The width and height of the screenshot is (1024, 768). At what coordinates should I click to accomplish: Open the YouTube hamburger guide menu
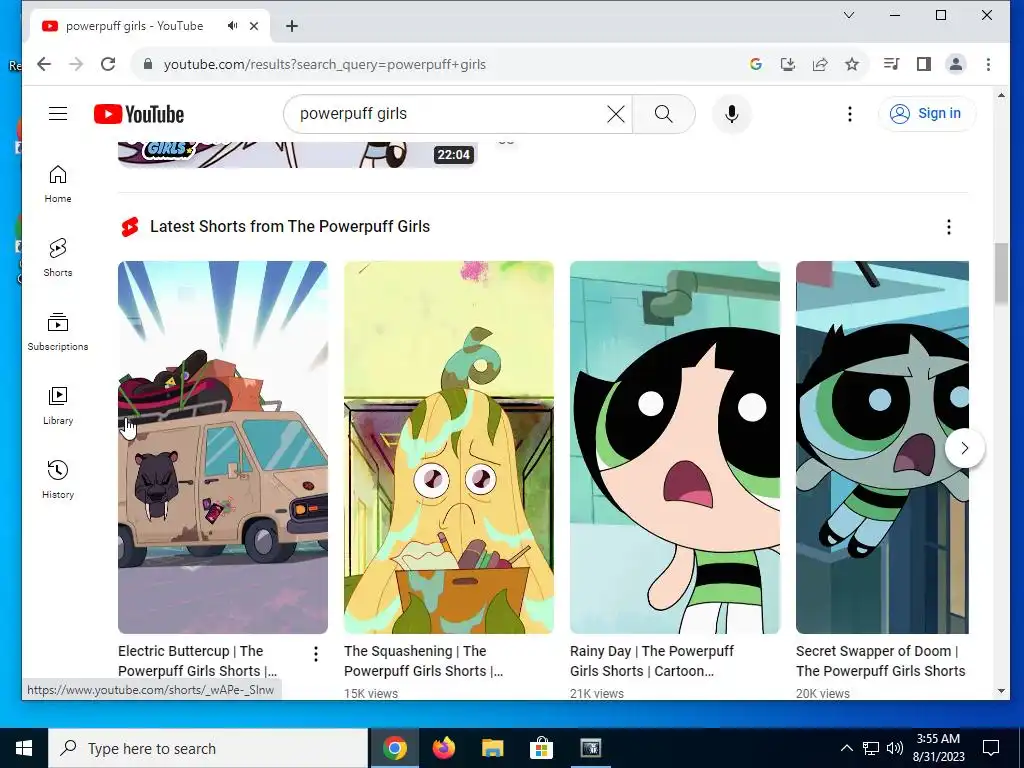58,114
